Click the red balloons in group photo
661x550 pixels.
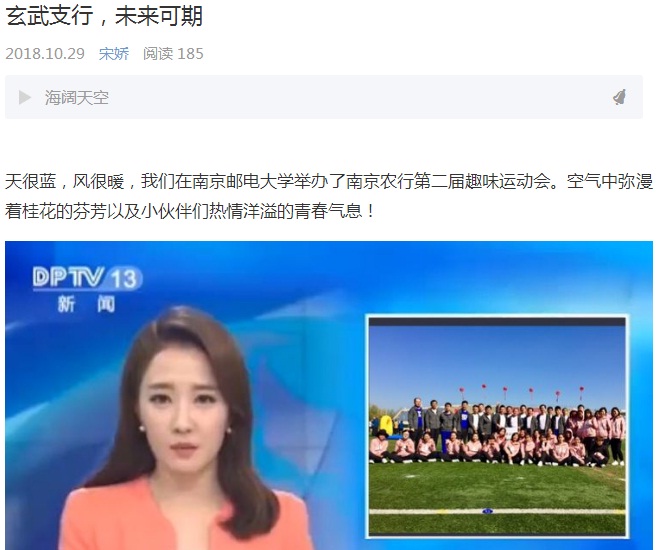tap(522, 391)
